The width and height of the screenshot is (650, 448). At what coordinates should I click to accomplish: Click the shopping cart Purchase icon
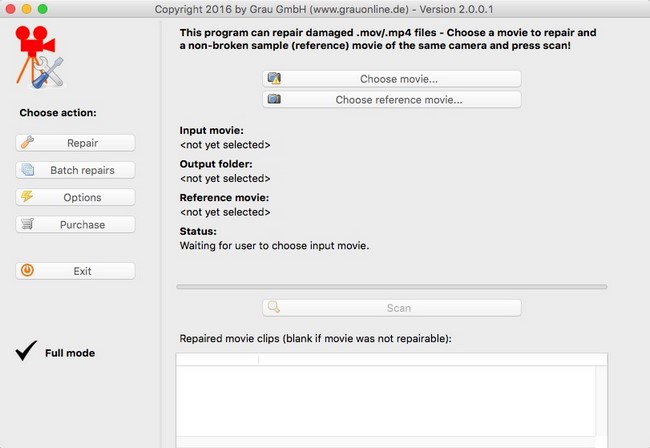pos(27,225)
